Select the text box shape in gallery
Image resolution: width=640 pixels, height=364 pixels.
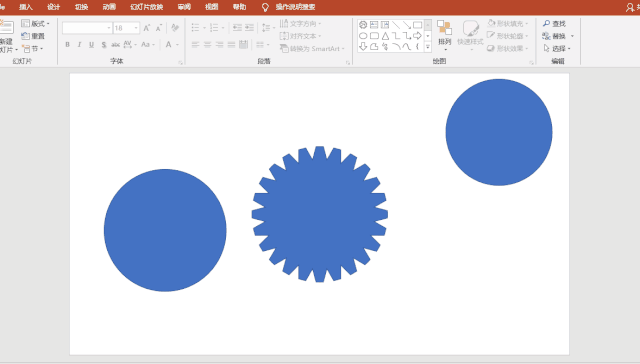[374, 25]
